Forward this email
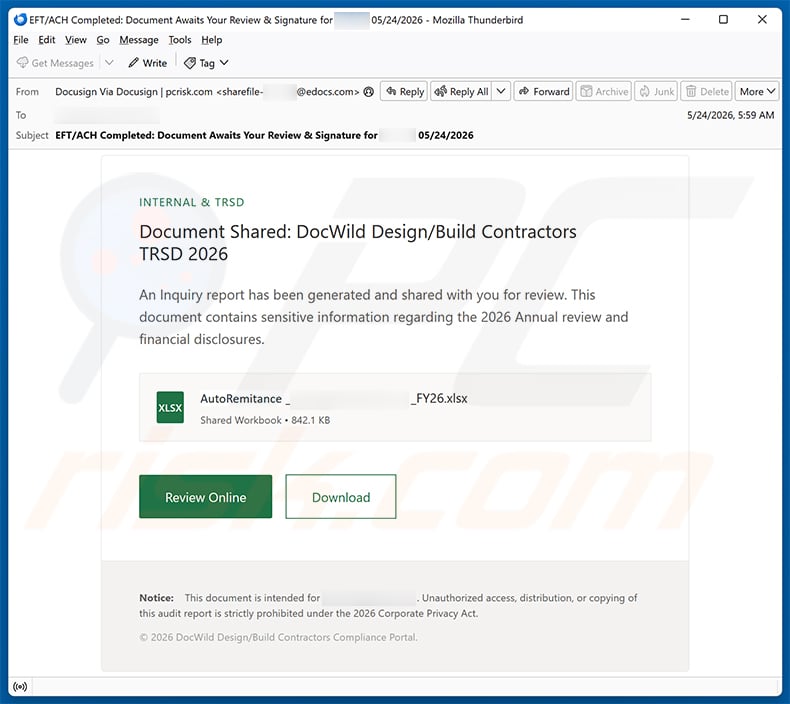The height and width of the screenshot is (704, 790). click(x=544, y=92)
